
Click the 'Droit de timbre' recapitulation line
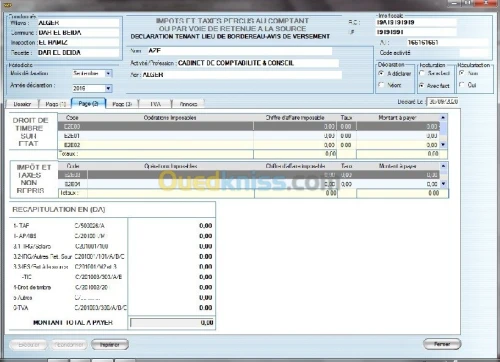point(113,287)
